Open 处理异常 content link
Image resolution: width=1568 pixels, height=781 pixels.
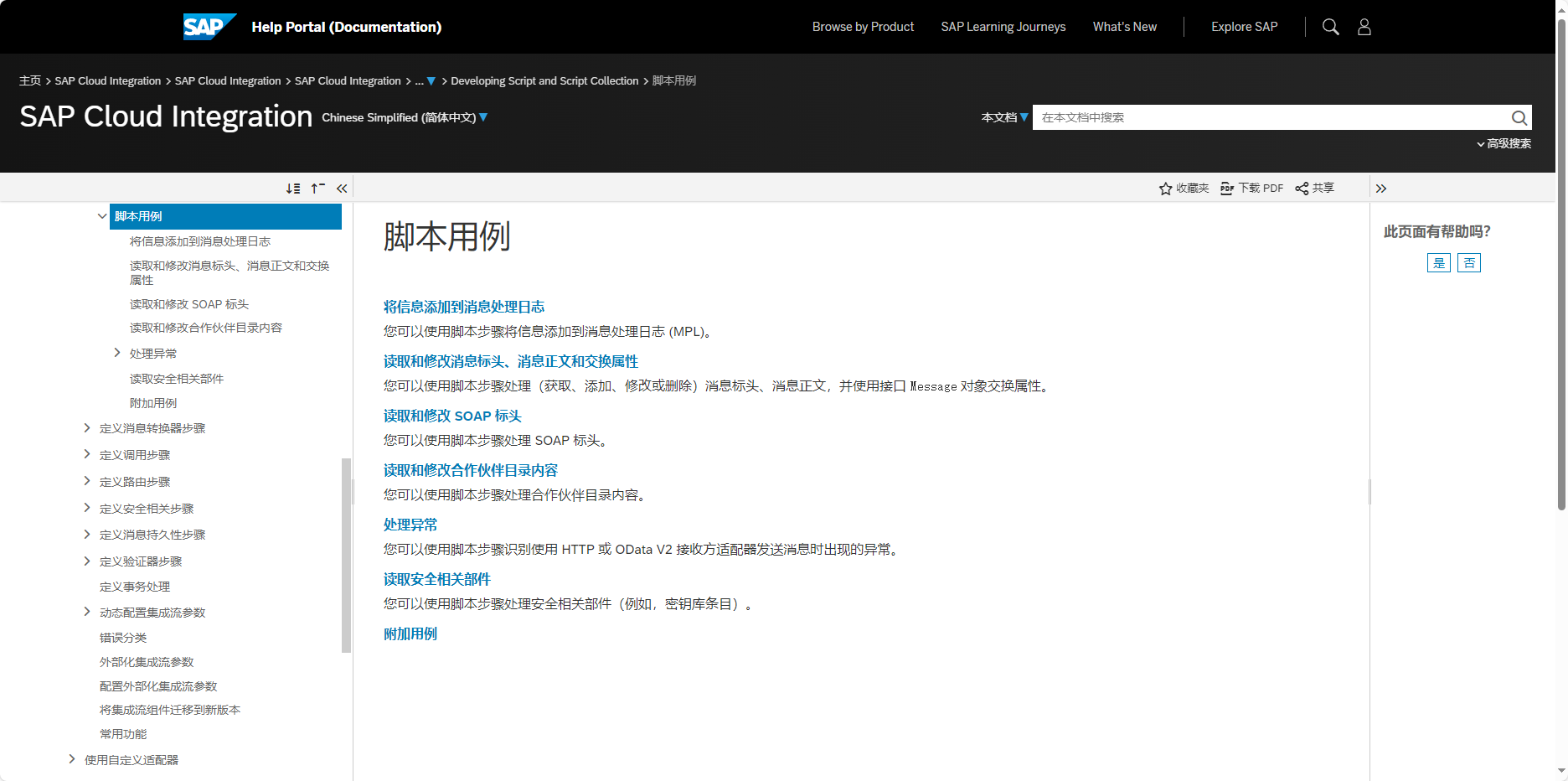pos(410,525)
